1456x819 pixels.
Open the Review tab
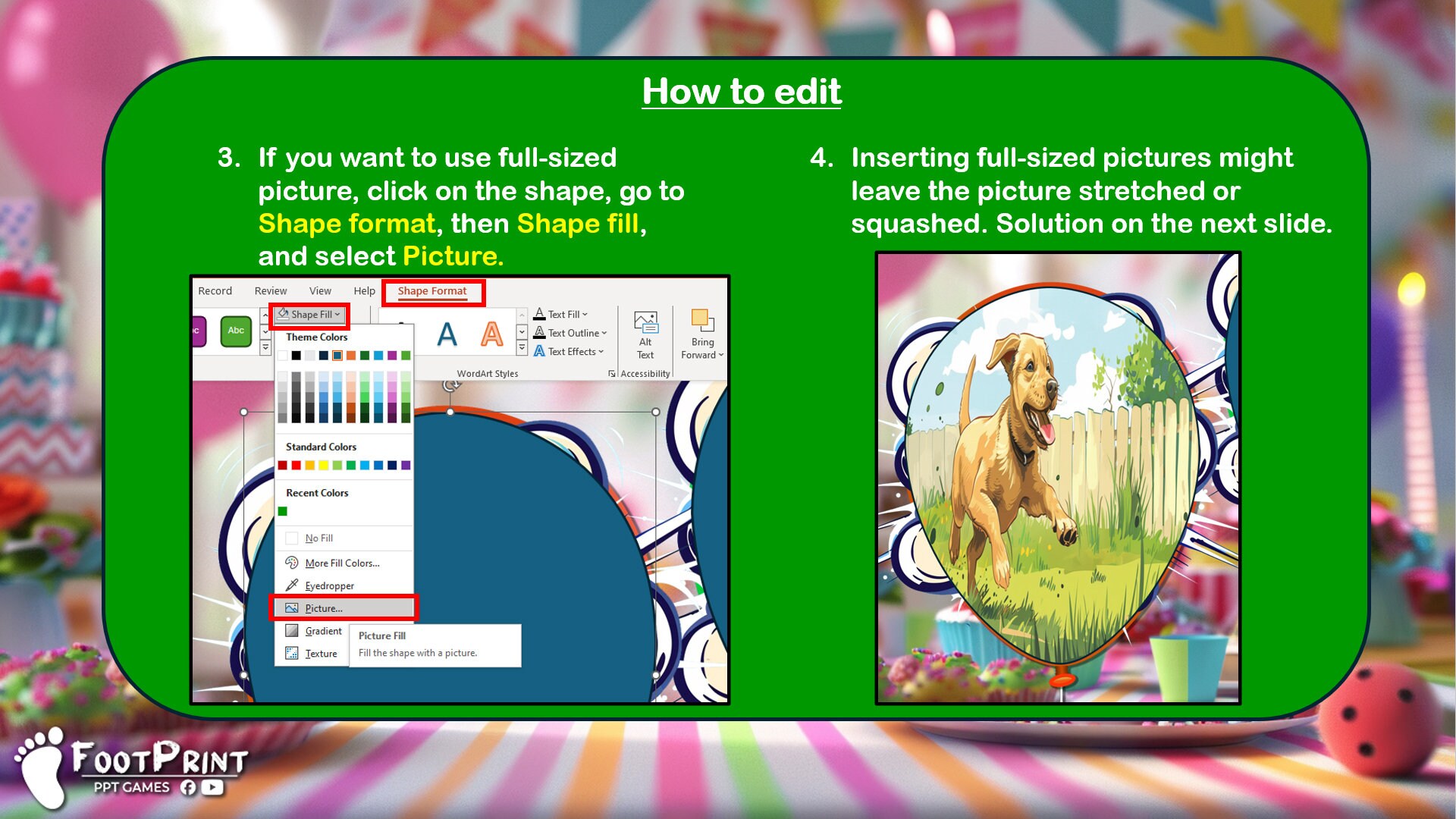point(270,290)
